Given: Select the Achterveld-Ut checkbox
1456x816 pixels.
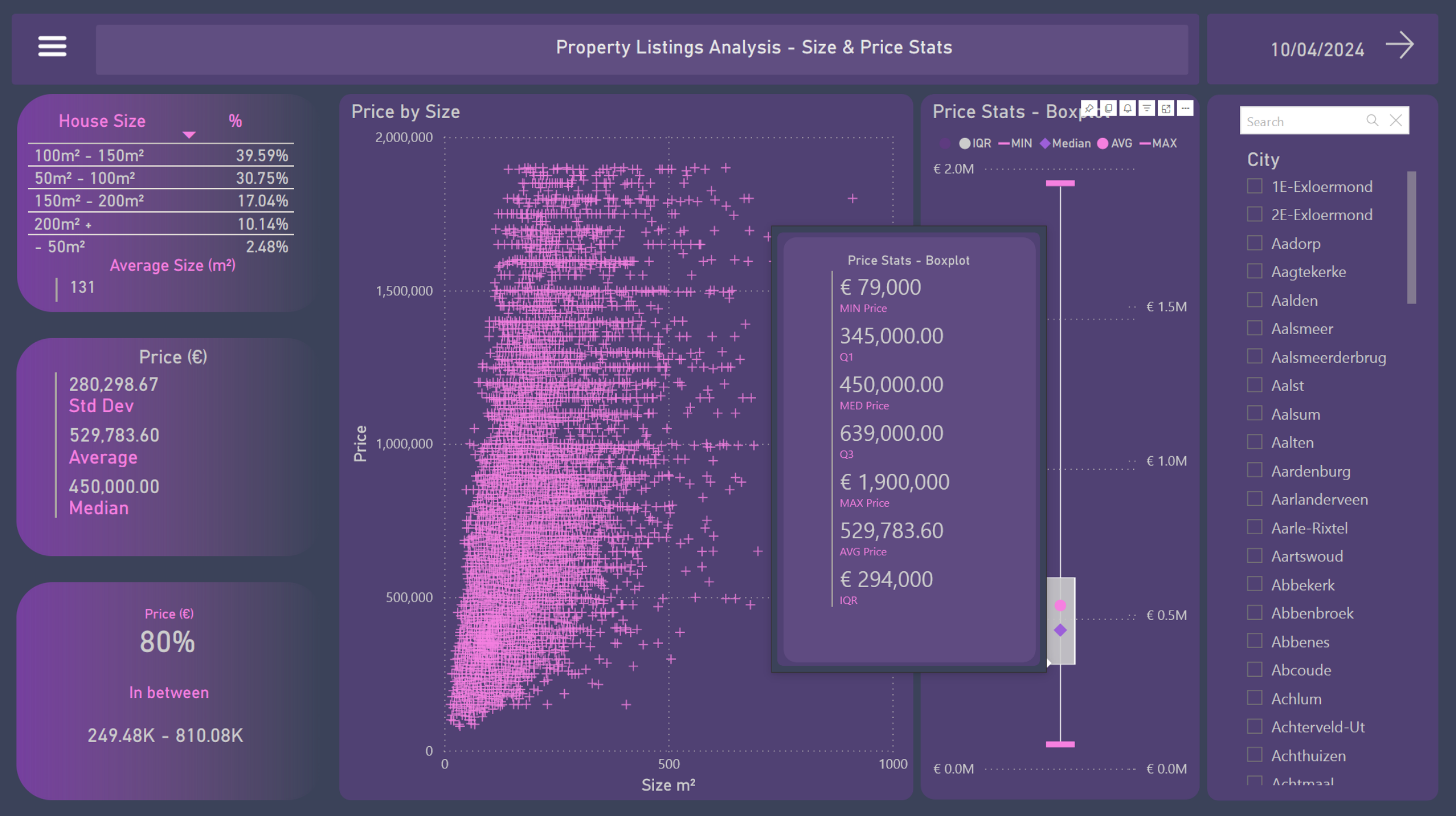Looking at the screenshot, I should (x=1255, y=727).
